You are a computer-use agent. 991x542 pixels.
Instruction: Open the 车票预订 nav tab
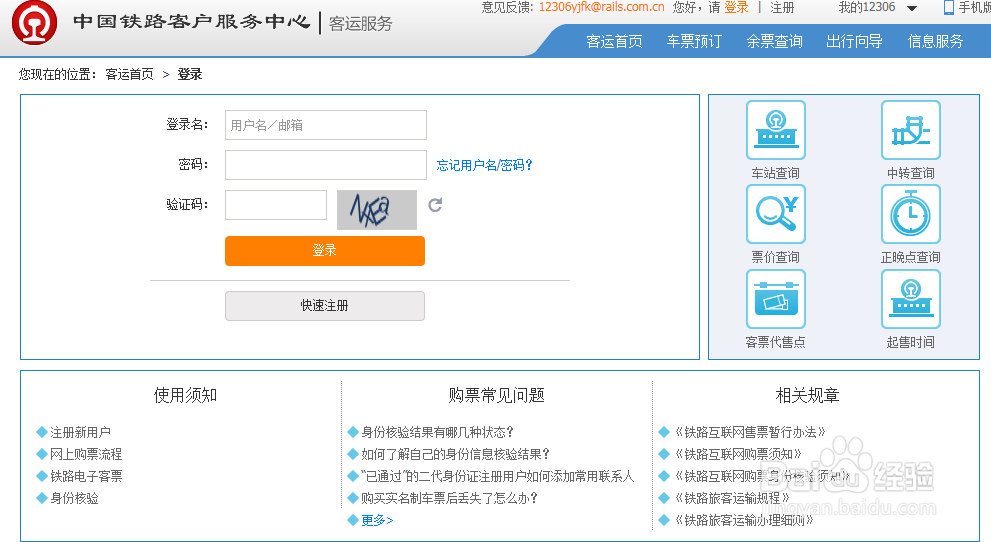pyautogui.click(x=694, y=41)
